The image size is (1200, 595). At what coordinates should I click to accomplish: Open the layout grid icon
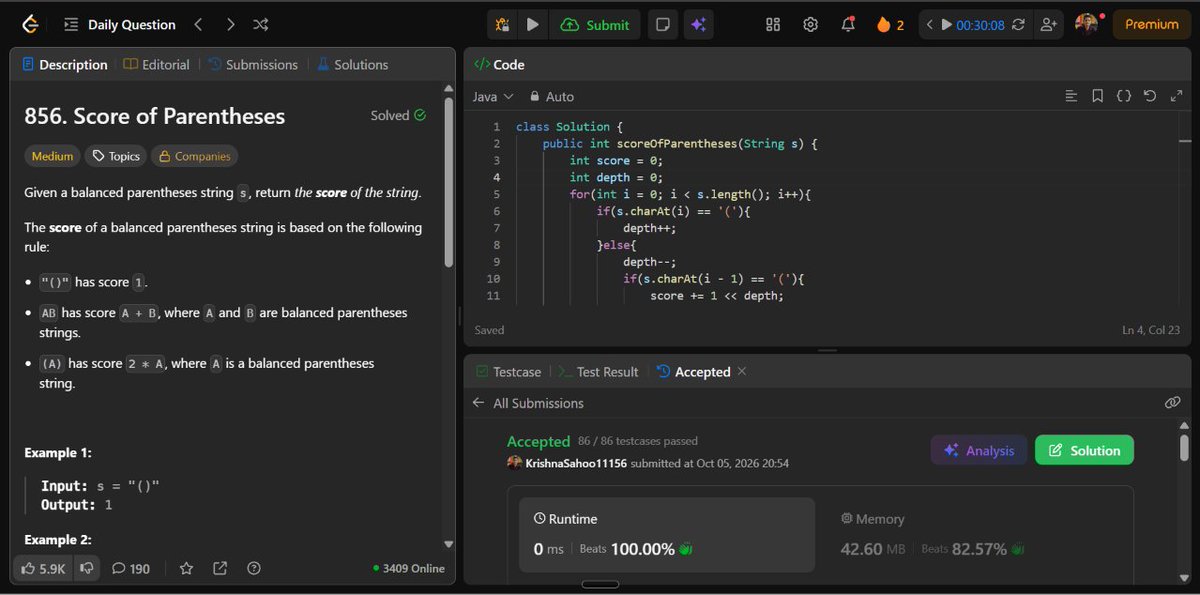coord(773,24)
